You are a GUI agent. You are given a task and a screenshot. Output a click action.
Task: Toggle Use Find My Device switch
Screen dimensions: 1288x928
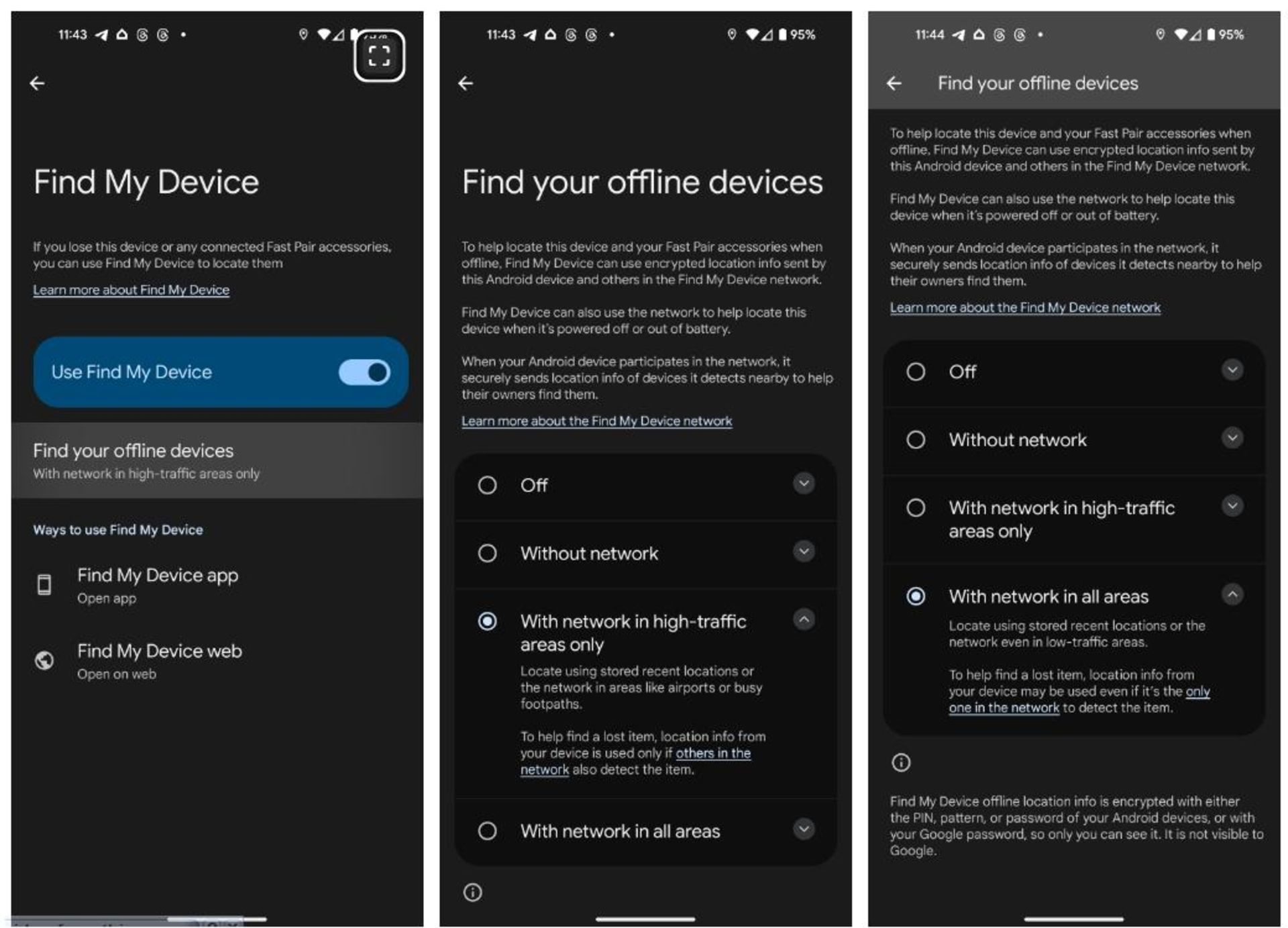[x=364, y=372]
